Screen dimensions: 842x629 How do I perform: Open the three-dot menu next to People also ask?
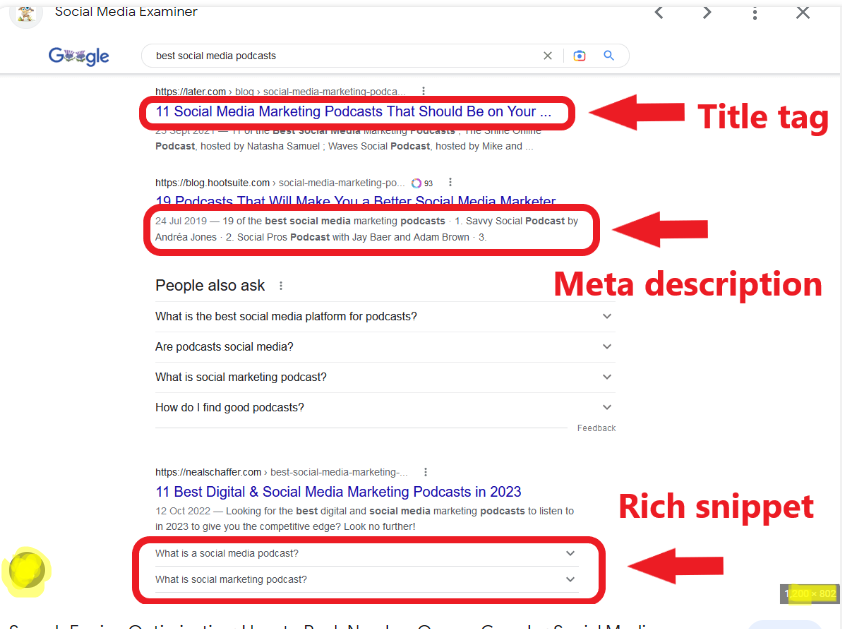coord(281,286)
